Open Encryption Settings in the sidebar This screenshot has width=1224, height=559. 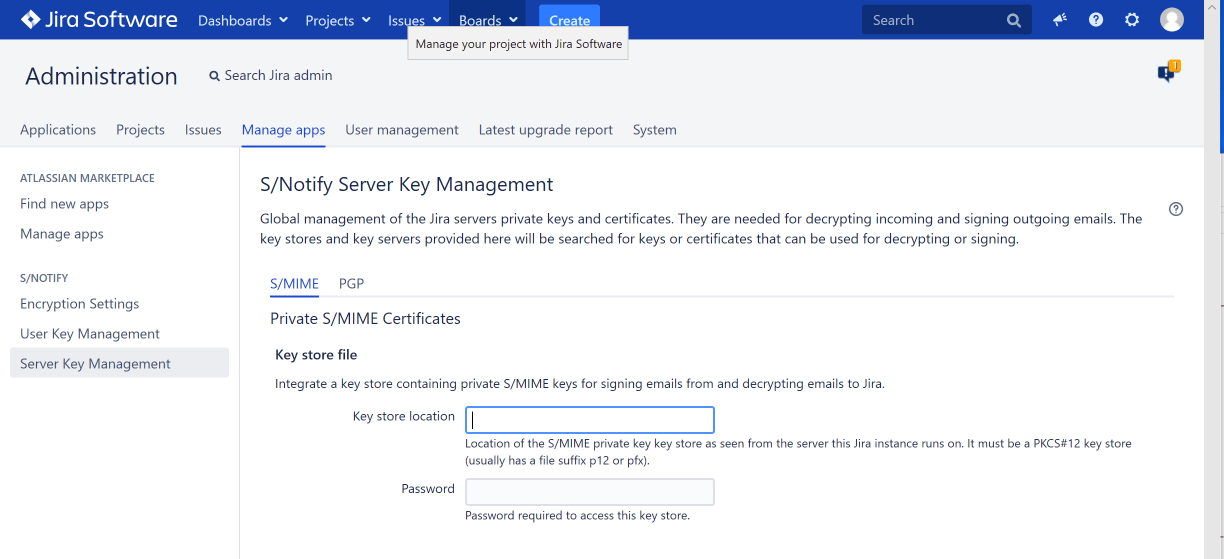coord(80,304)
